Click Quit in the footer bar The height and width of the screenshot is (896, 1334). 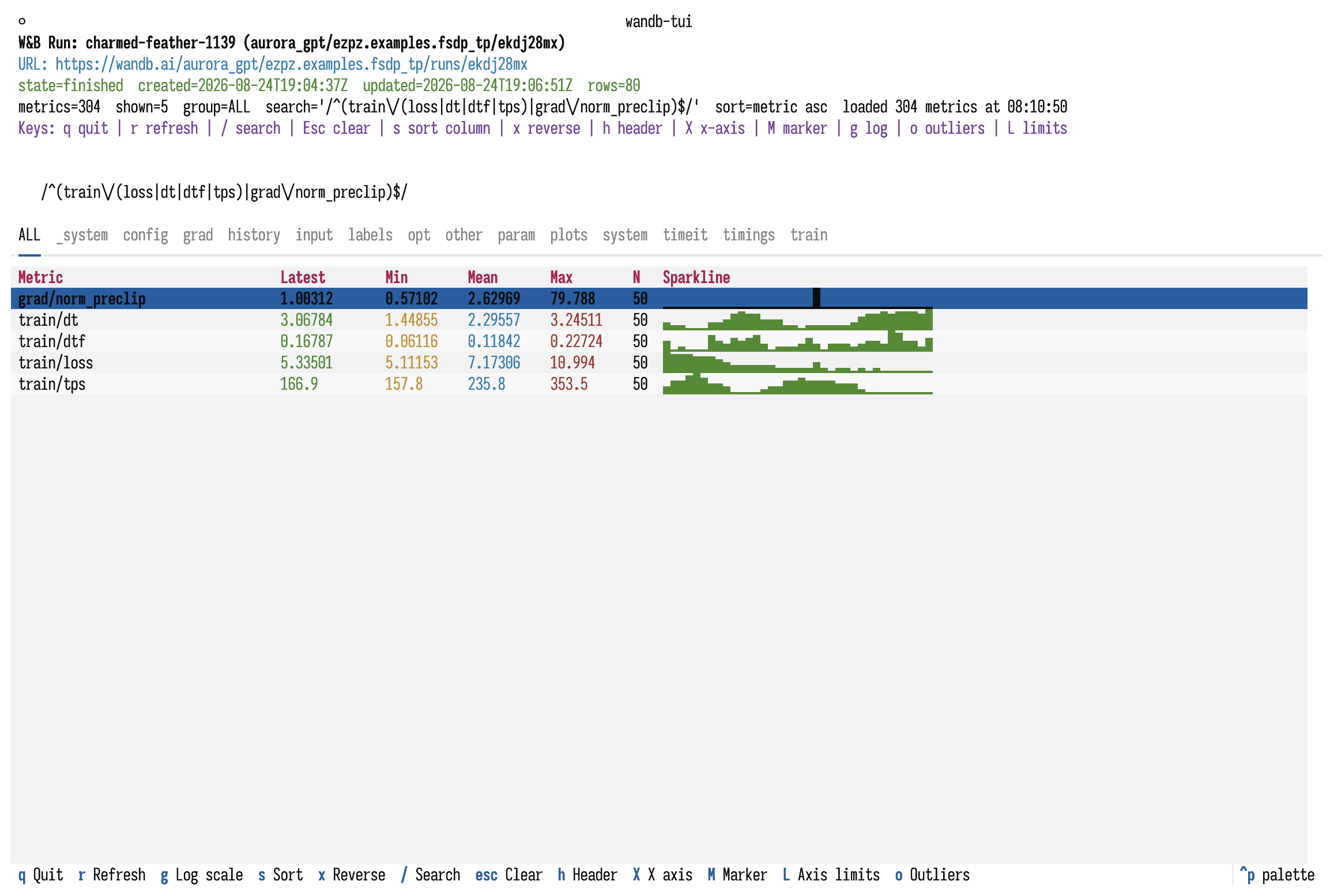(40, 875)
